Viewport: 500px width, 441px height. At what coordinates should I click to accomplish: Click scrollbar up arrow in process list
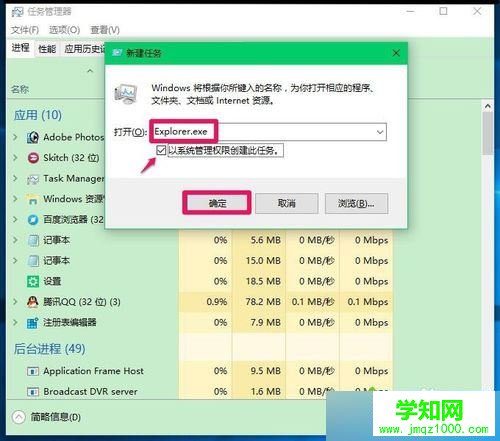coord(488,106)
